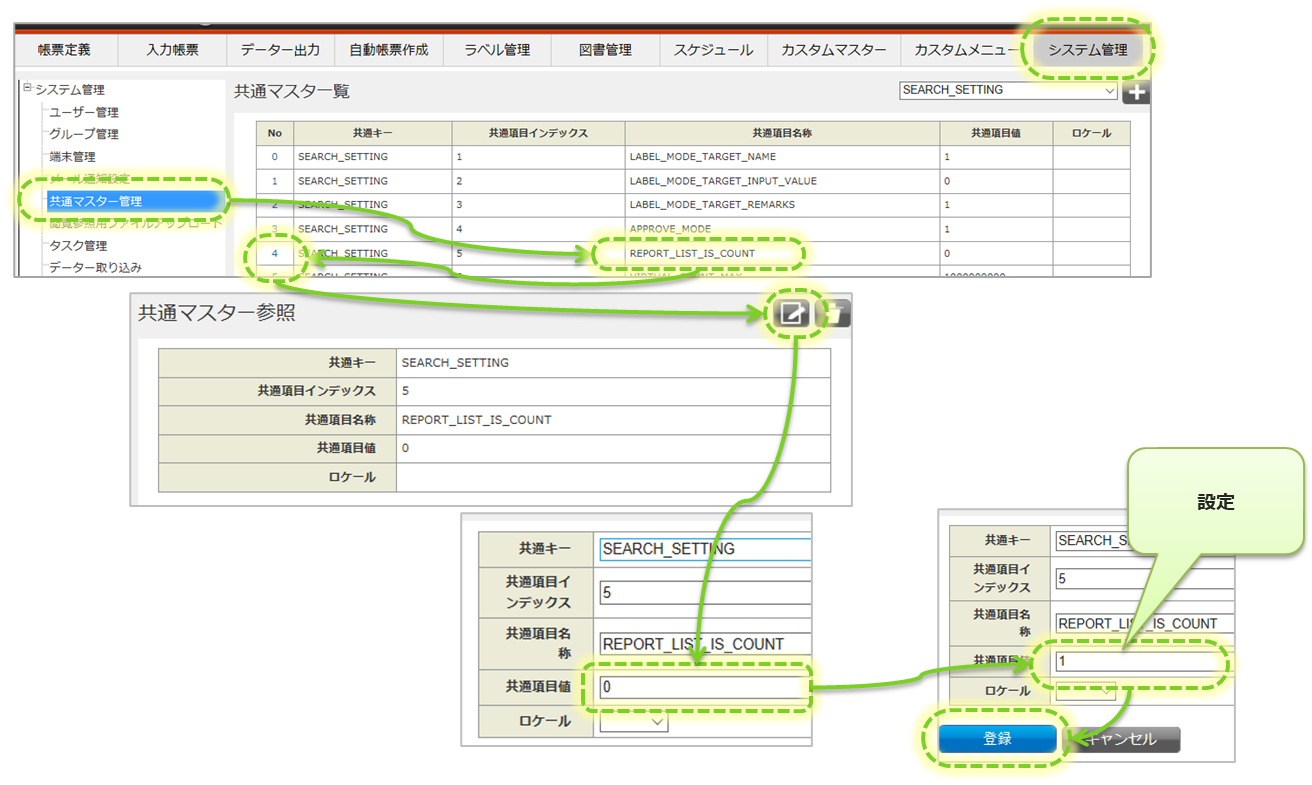Open the SEARCH_SETTING dropdown
Image resolution: width=1312 pixels, height=785 pixels.
coord(1008,90)
